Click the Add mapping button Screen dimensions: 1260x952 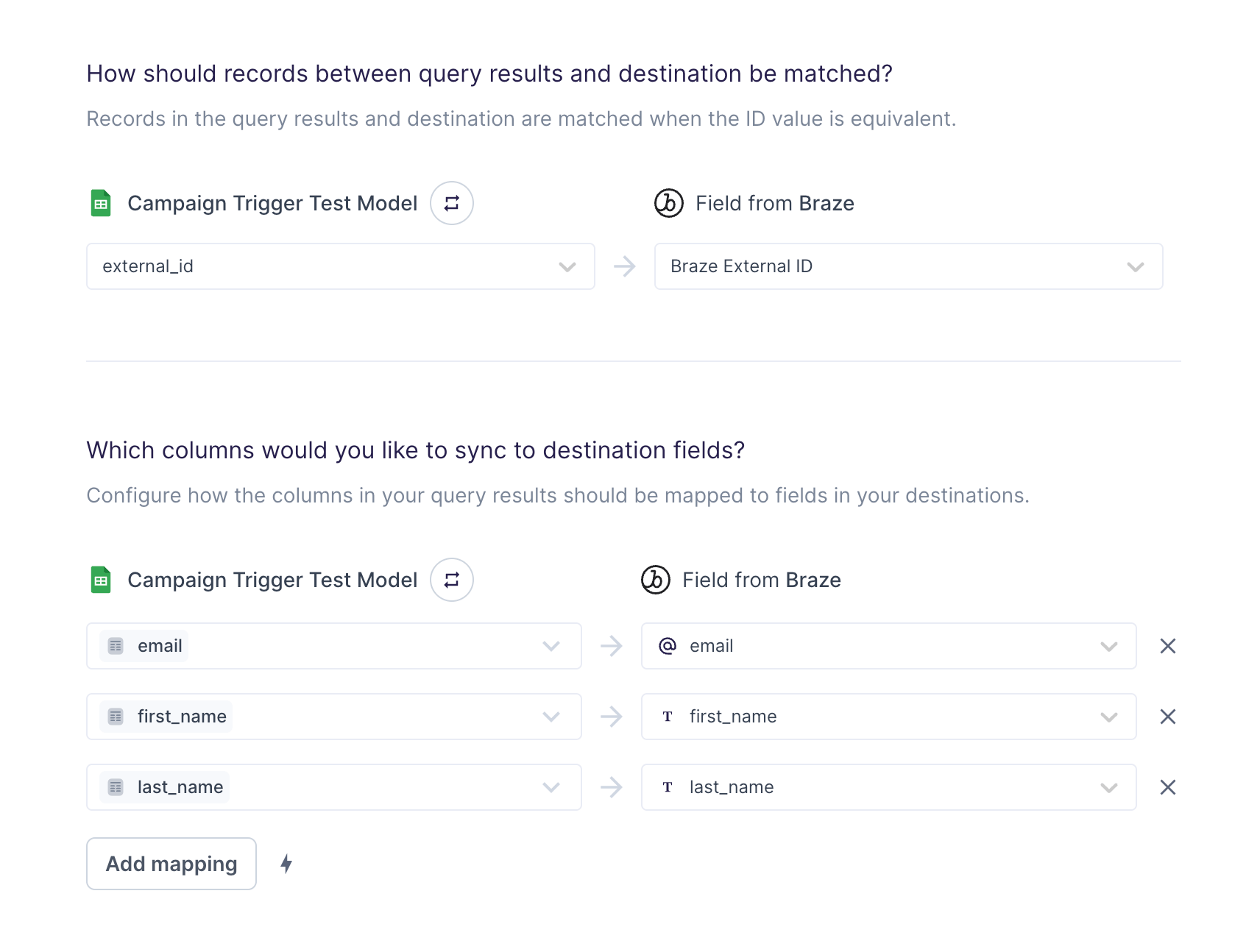point(171,864)
